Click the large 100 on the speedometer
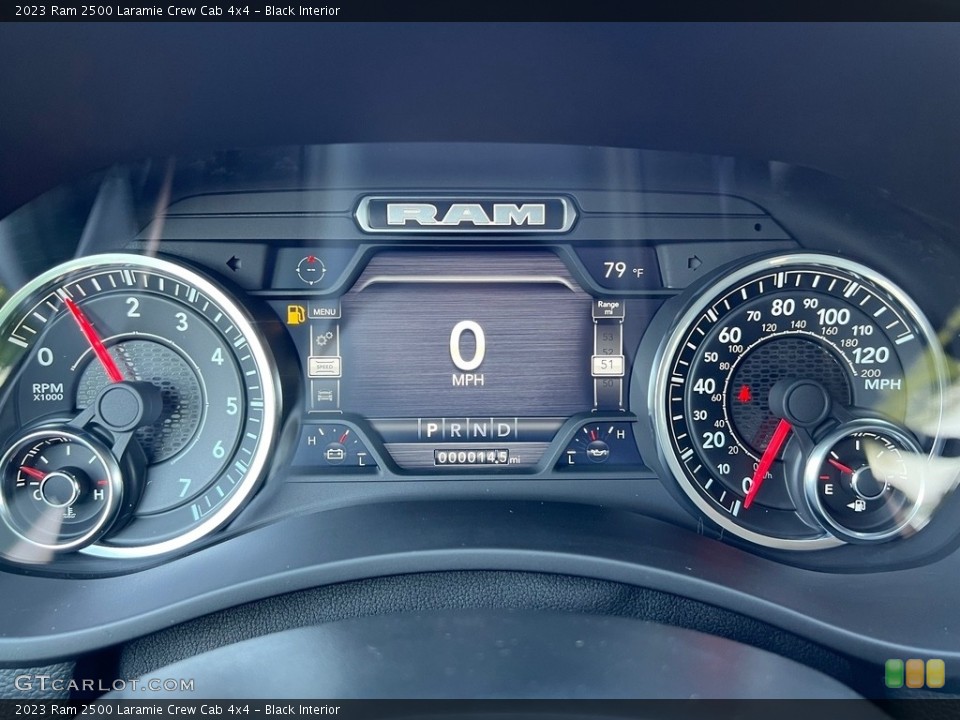Screen dimensions: 960x720 [x=833, y=317]
